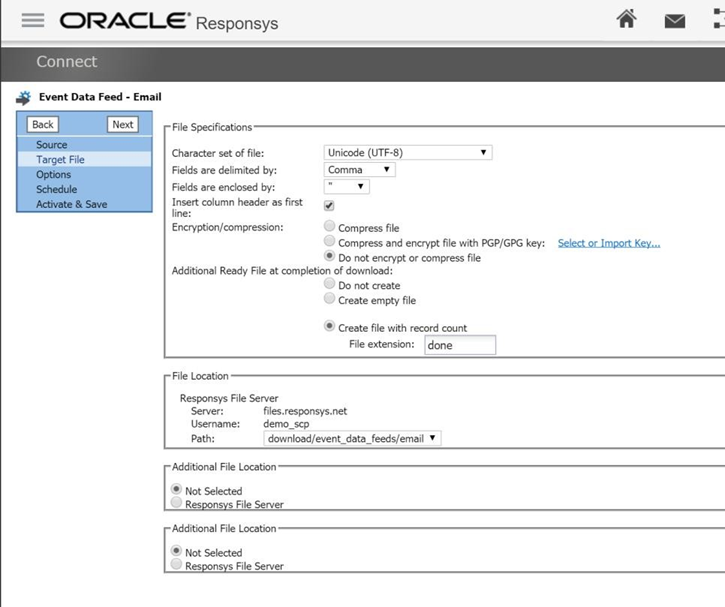Select Compress and encrypt with PGP/GPG

click(329, 243)
